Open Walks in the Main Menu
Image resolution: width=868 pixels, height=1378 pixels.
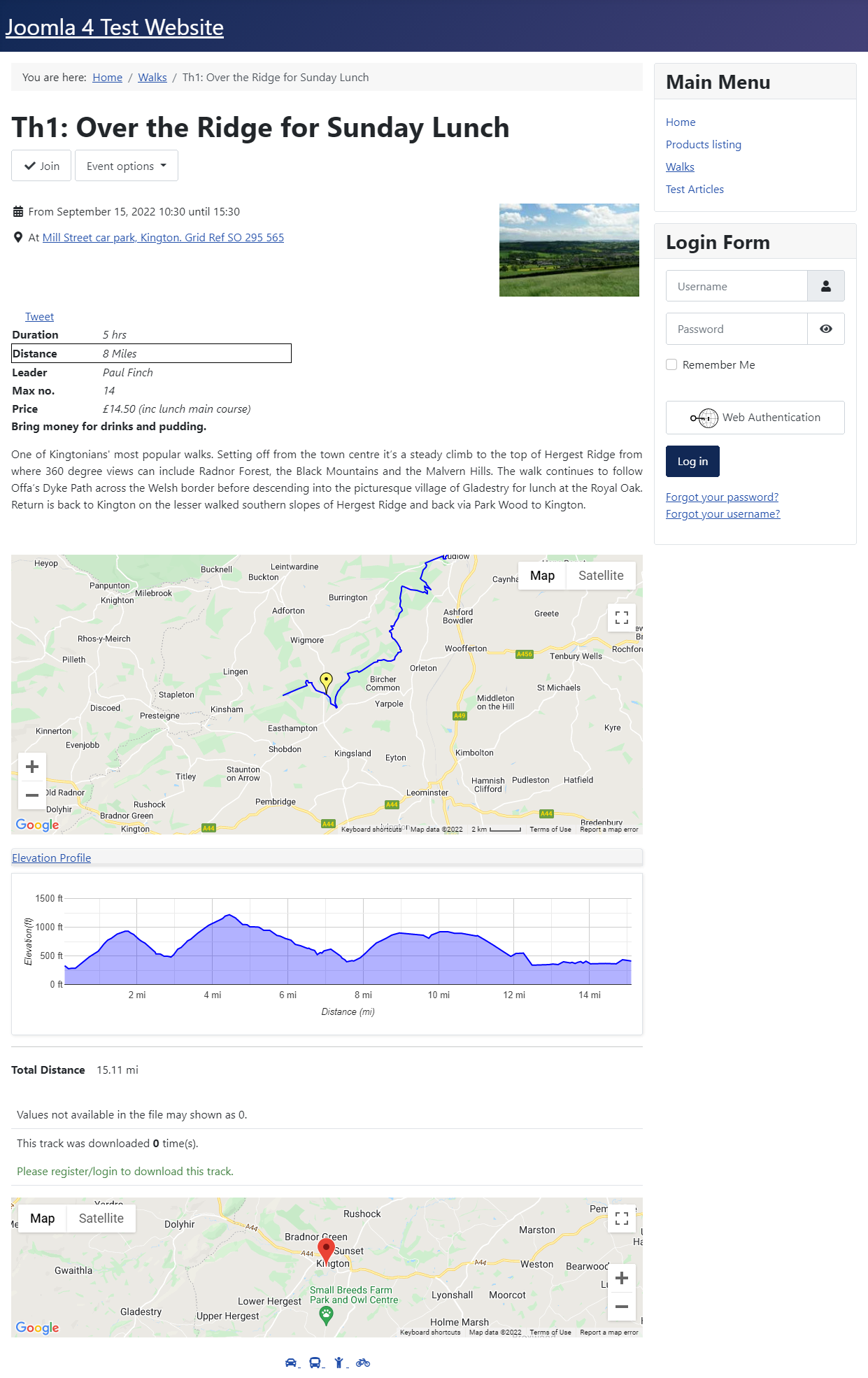click(x=680, y=166)
